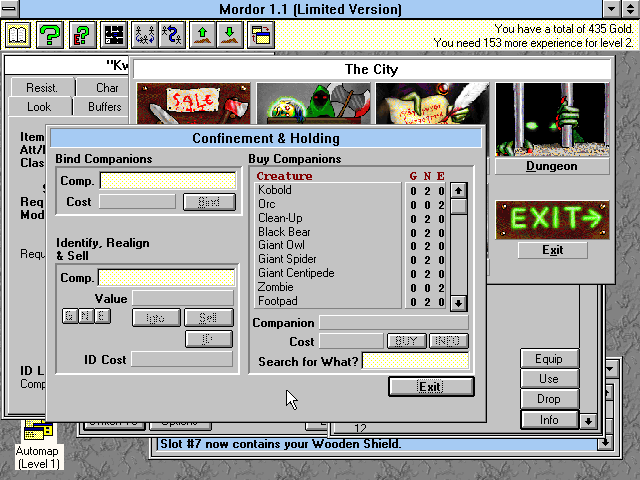Click down arrow beside Info button
The image size is (640, 480).
pyautogui.click(x=589, y=421)
